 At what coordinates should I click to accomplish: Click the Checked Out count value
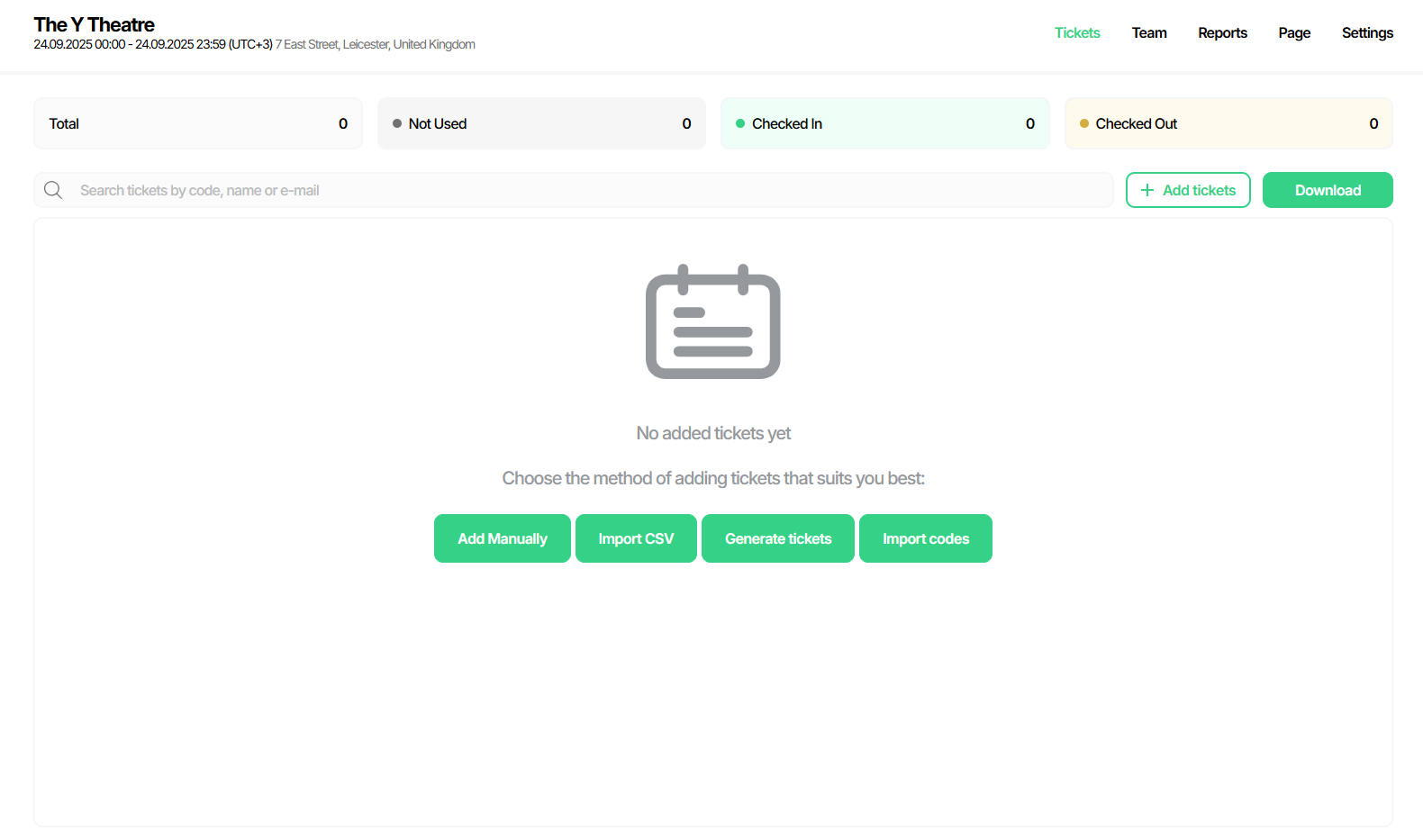[1373, 123]
